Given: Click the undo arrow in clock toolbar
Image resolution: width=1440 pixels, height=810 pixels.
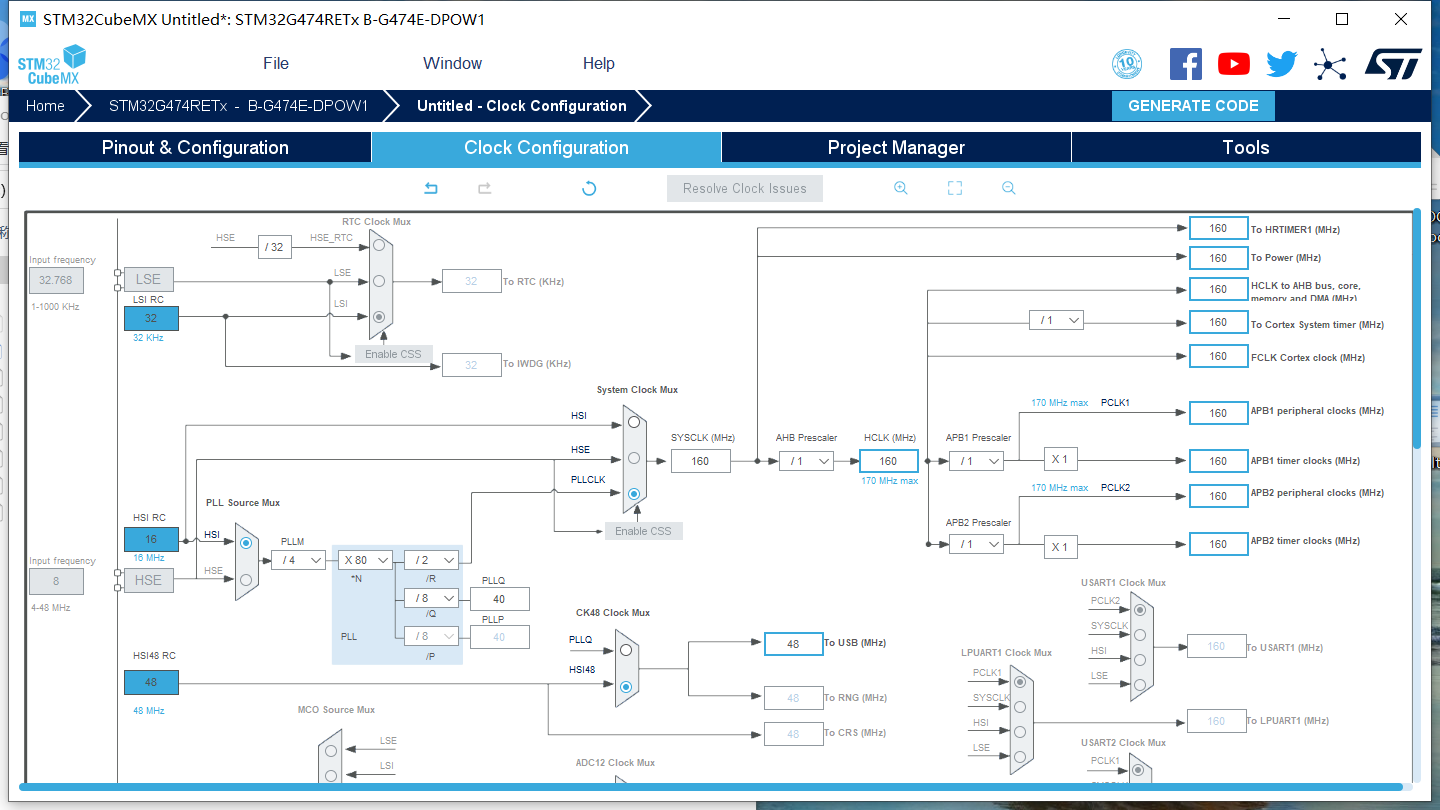Looking at the screenshot, I should click(x=431, y=188).
